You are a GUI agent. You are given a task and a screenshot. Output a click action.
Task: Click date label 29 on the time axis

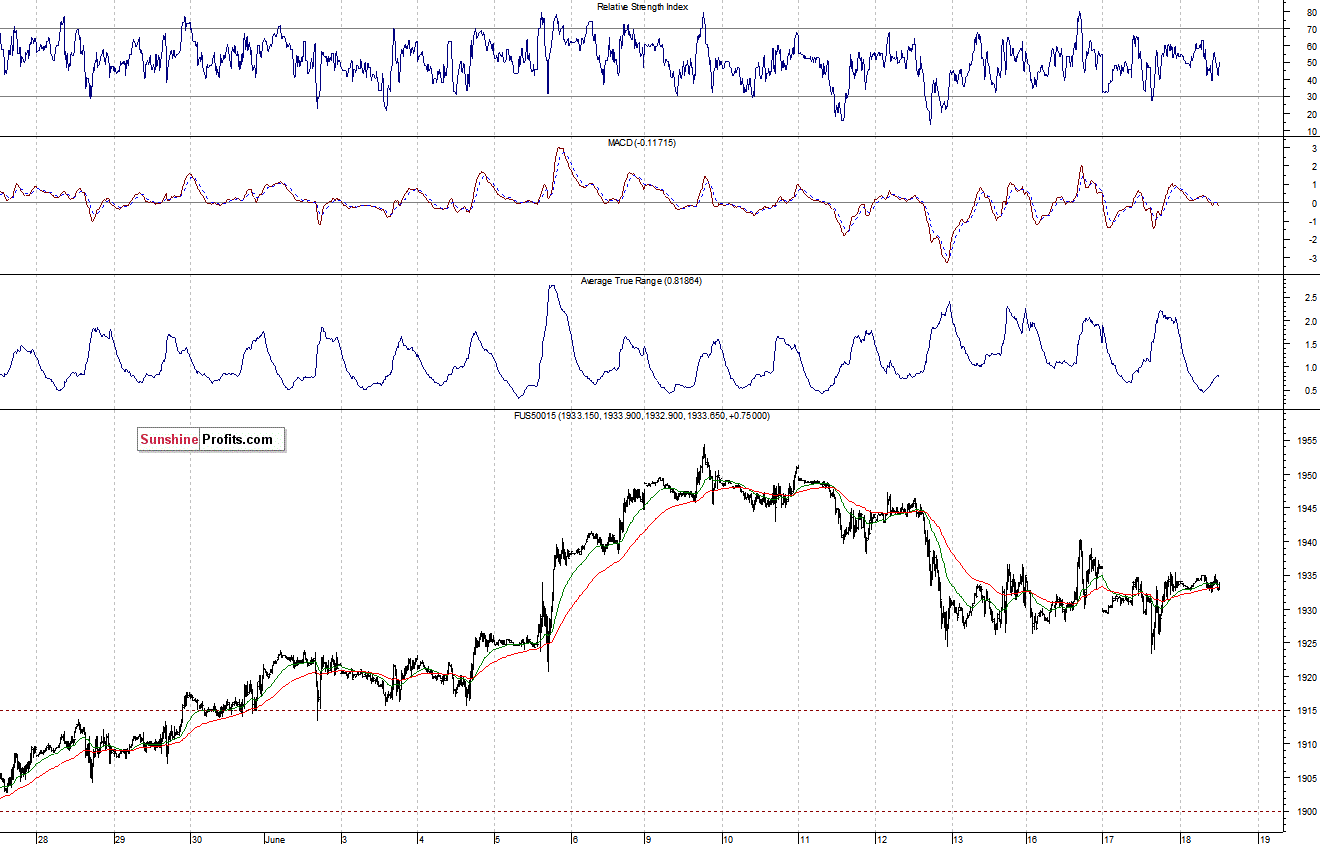click(x=119, y=838)
